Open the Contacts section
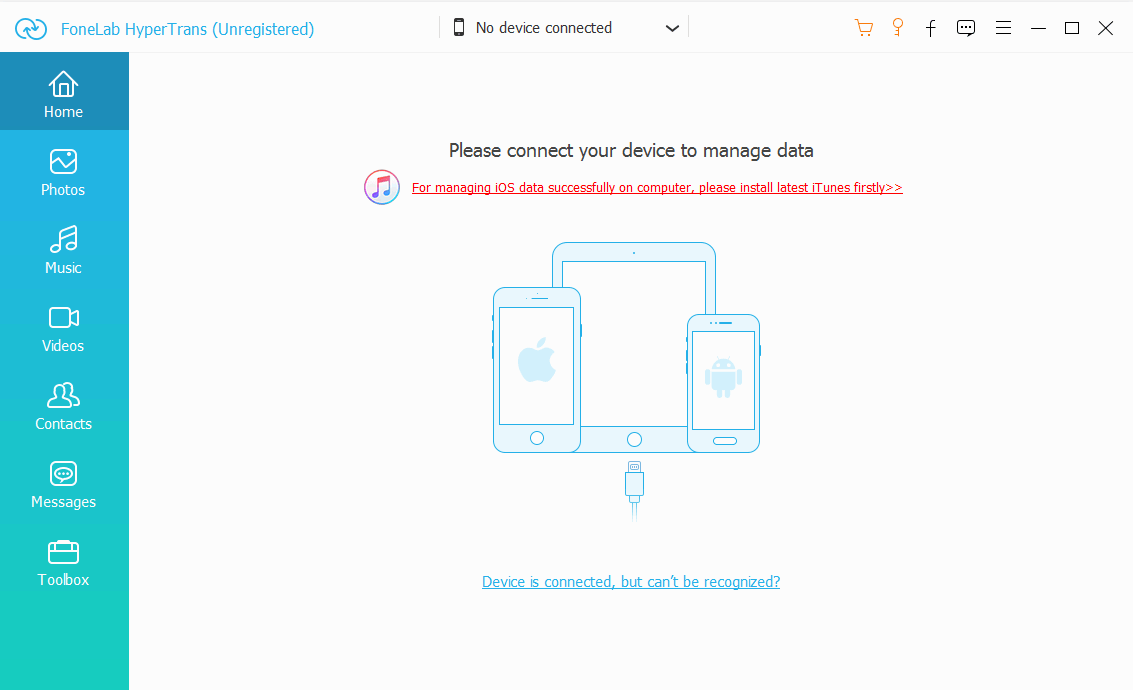This screenshot has width=1133, height=690. [64, 405]
